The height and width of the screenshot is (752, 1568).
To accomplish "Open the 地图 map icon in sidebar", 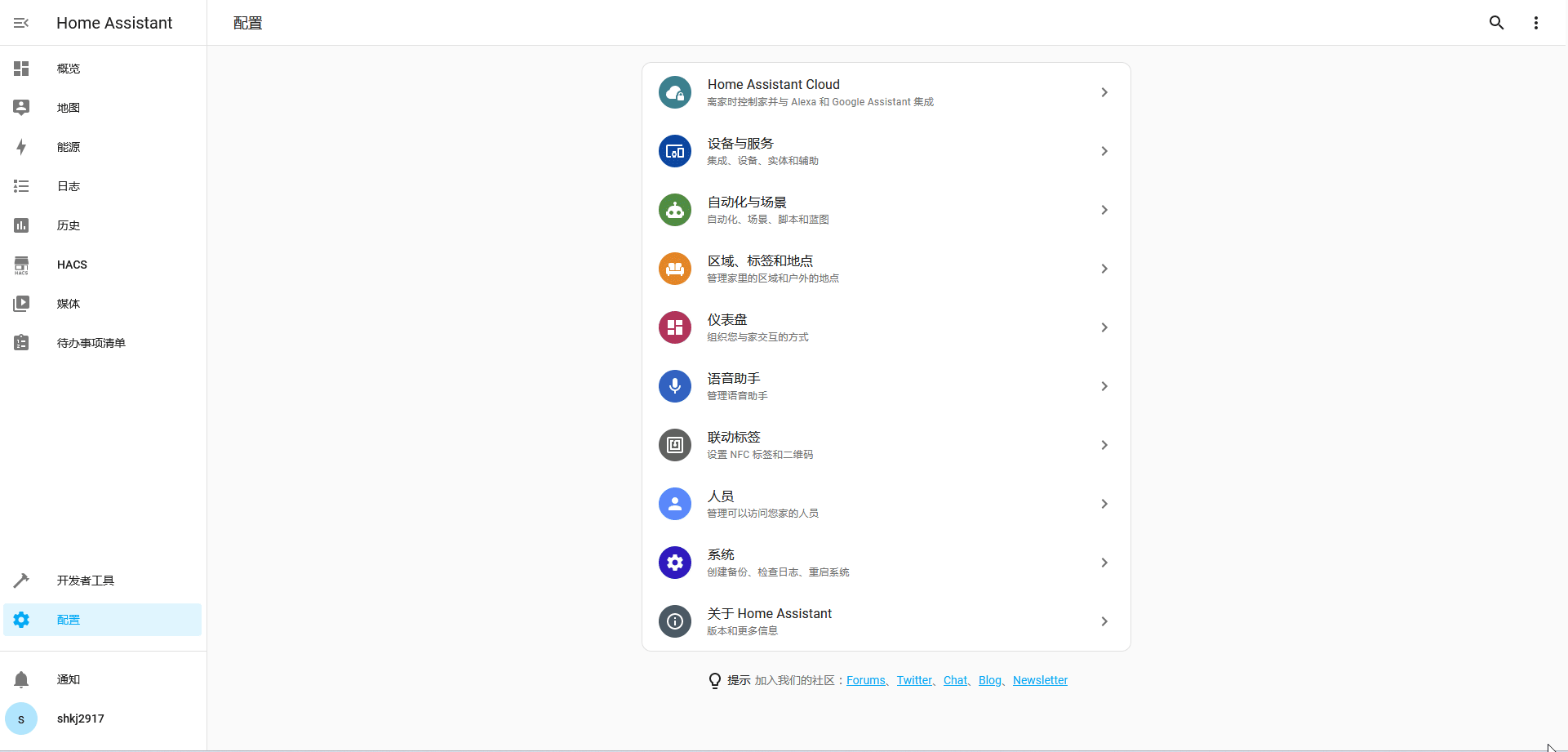I will pyautogui.click(x=21, y=108).
